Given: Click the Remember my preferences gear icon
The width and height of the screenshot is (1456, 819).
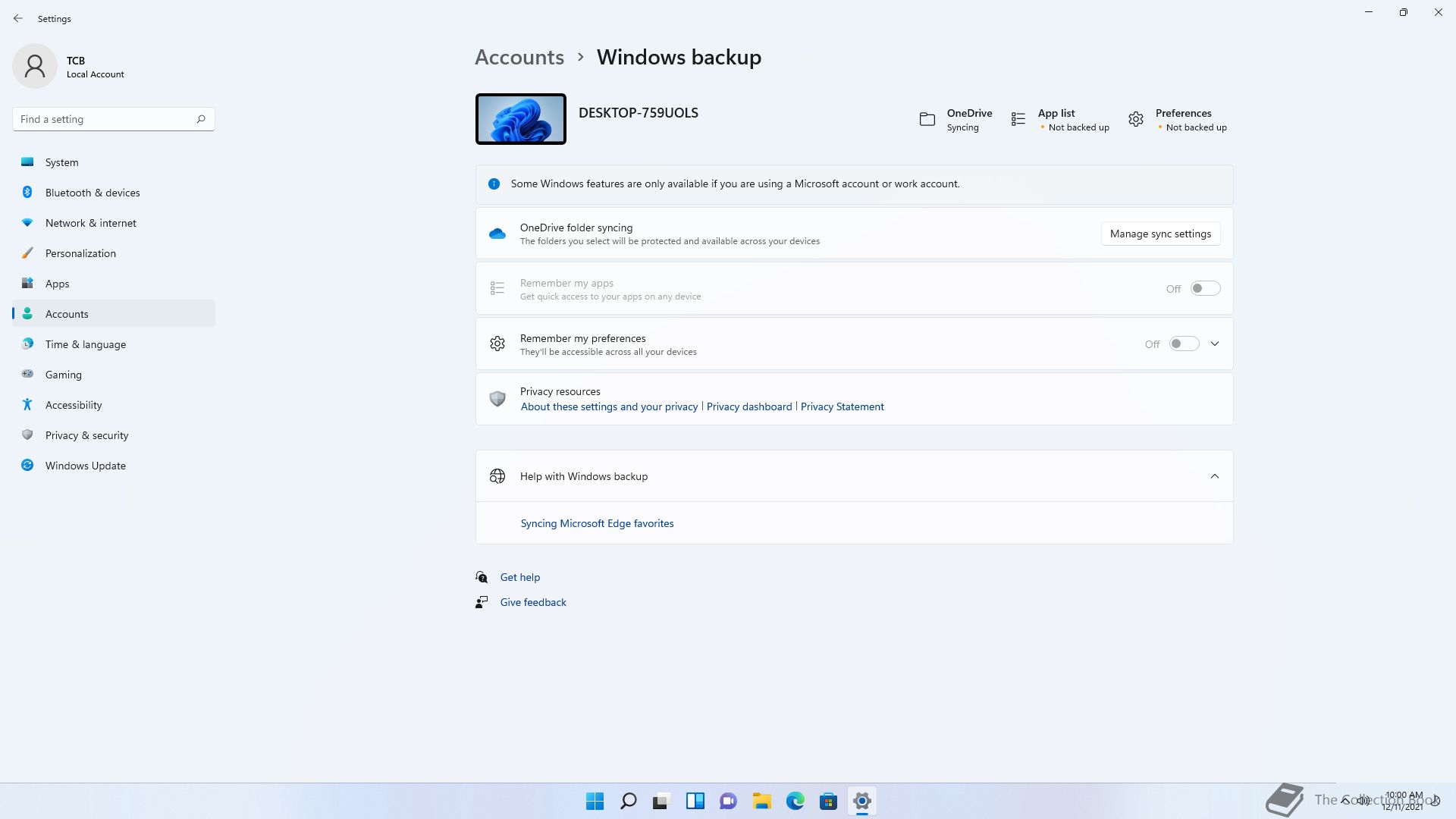Looking at the screenshot, I should pyautogui.click(x=497, y=344).
